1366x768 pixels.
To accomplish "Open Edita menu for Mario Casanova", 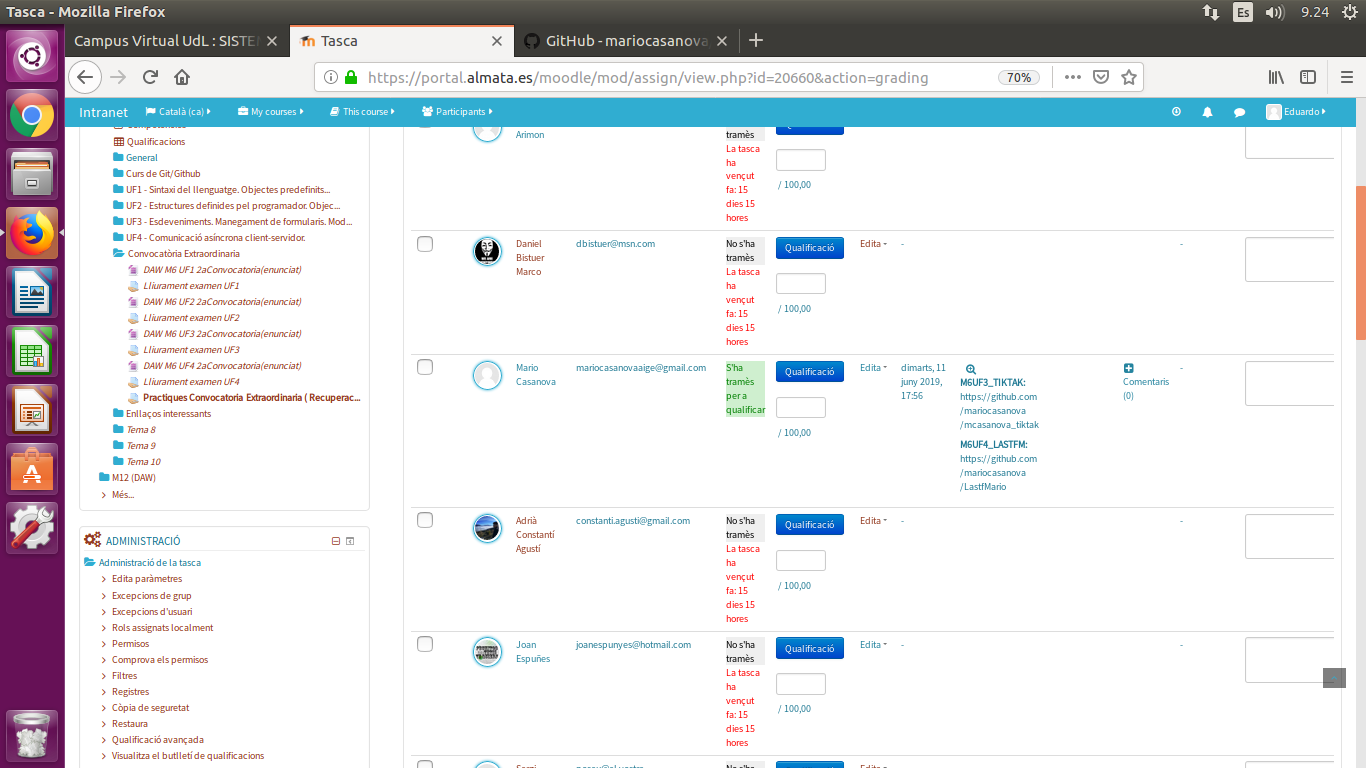I will tap(873, 368).
